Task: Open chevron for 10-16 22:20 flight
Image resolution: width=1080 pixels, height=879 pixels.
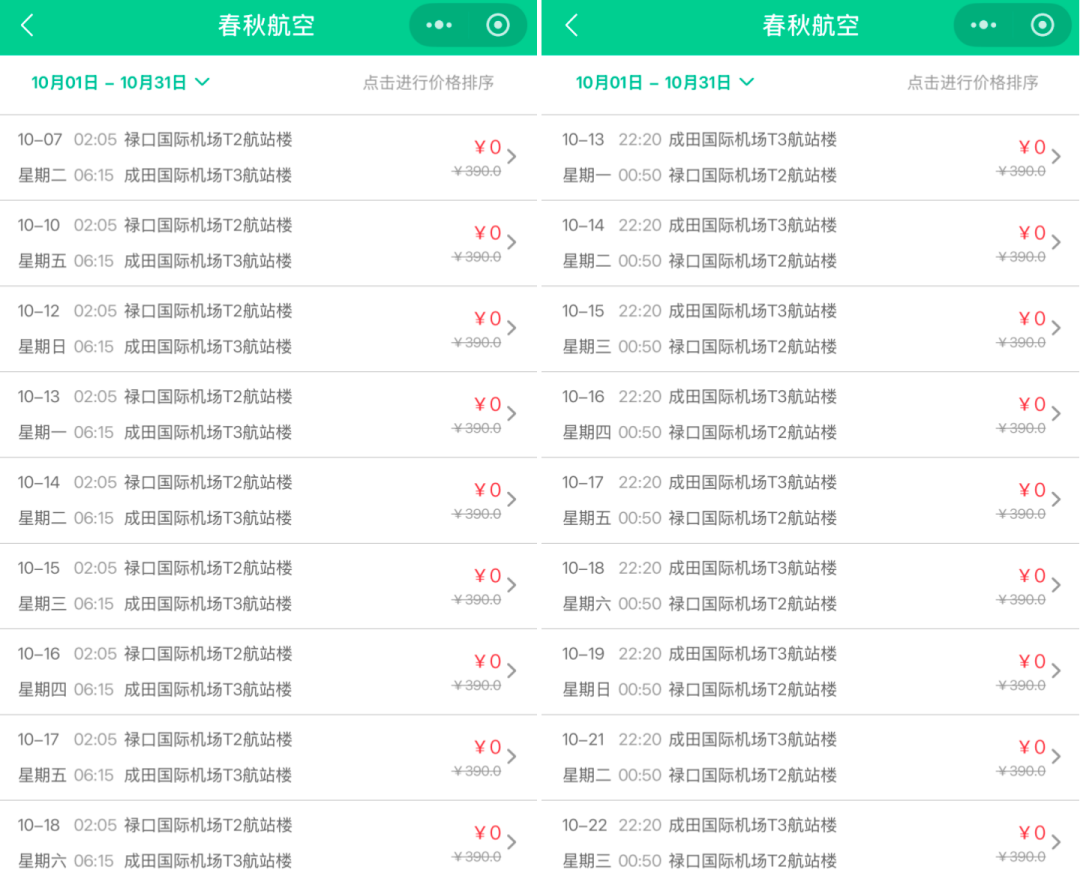Action: coord(1056,413)
